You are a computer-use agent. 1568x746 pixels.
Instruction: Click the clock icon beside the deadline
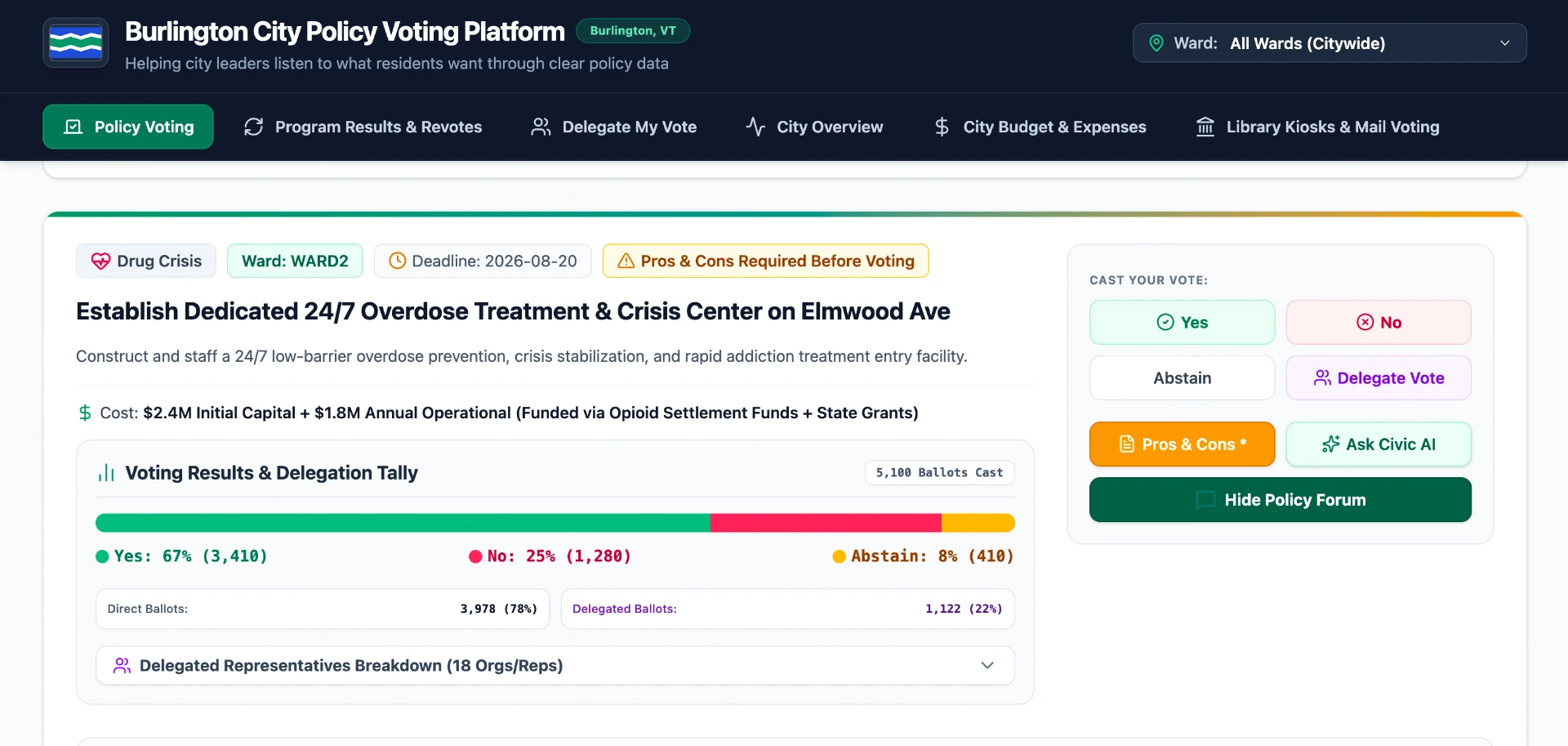pyautogui.click(x=398, y=261)
